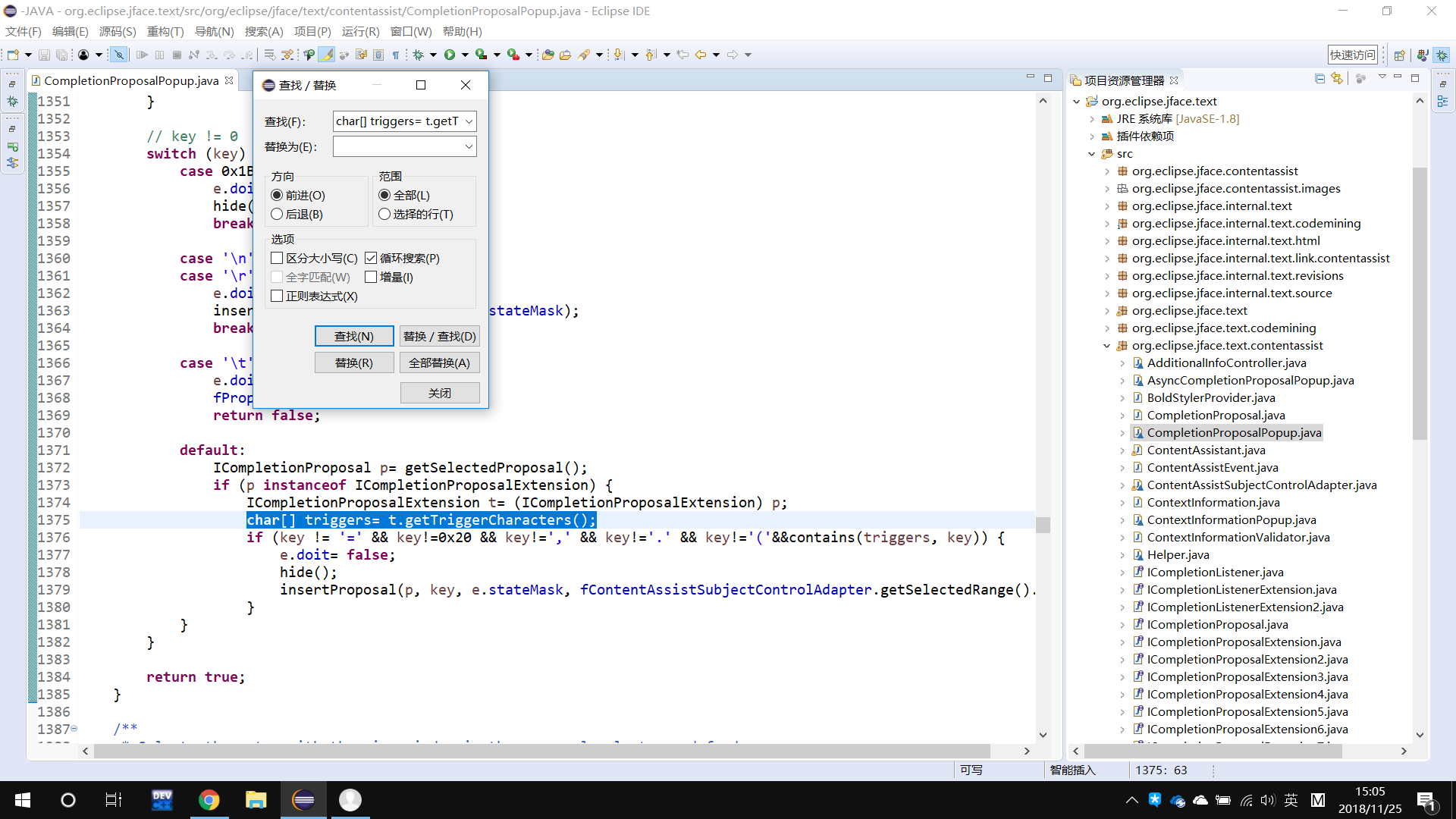Click the editor horizontal scrollbar
This screenshot has width=1456, height=819.
[531, 751]
